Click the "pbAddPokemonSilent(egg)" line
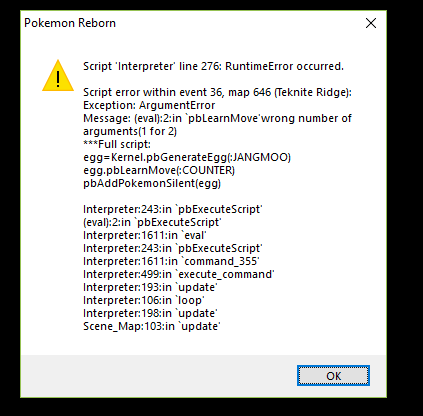 tap(152, 183)
